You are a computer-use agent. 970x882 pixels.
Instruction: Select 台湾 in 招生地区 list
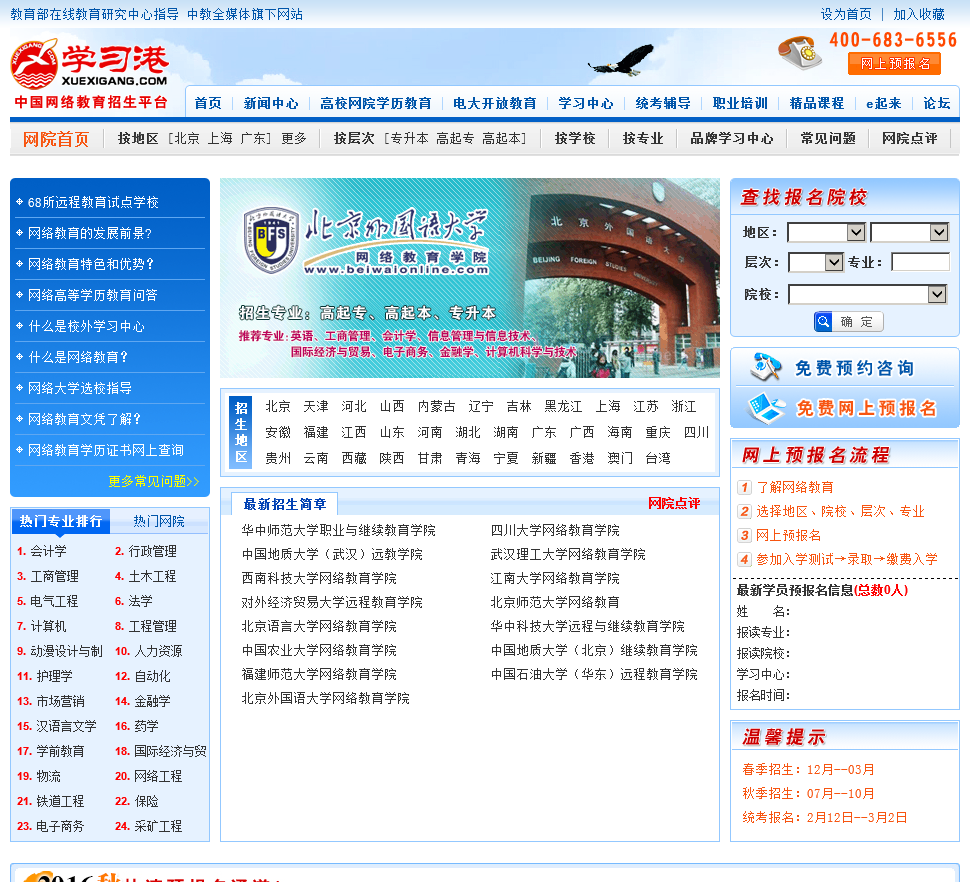click(x=658, y=458)
